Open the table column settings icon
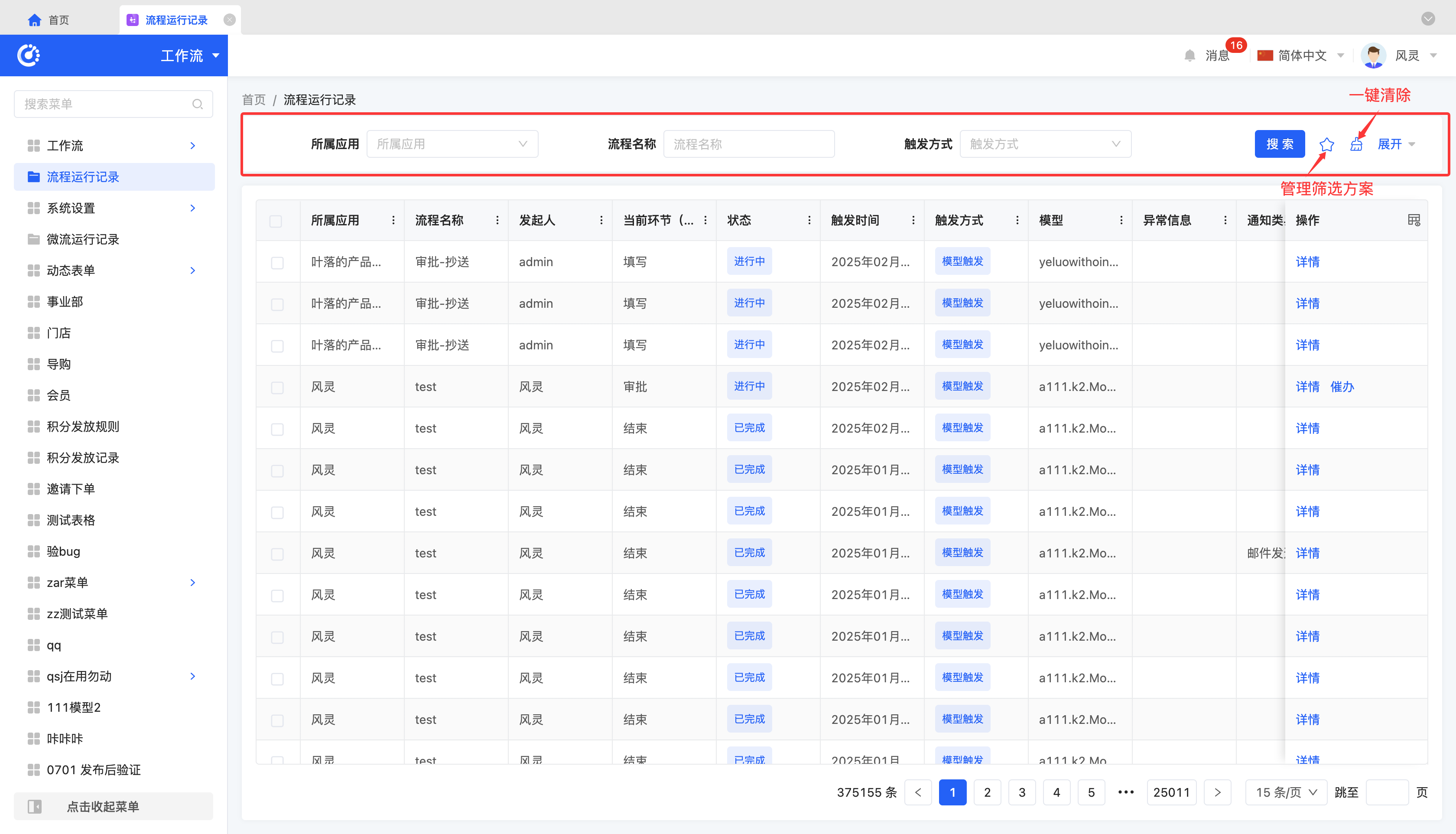Screen dimensions: 1456x834 coord(1414,221)
